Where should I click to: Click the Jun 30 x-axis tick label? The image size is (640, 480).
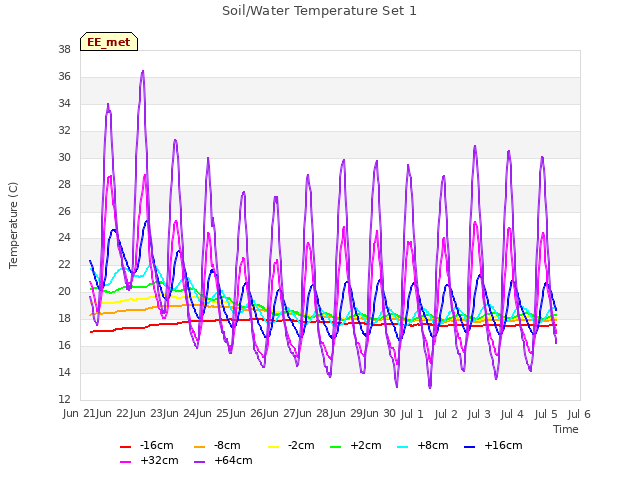pos(380,414)
